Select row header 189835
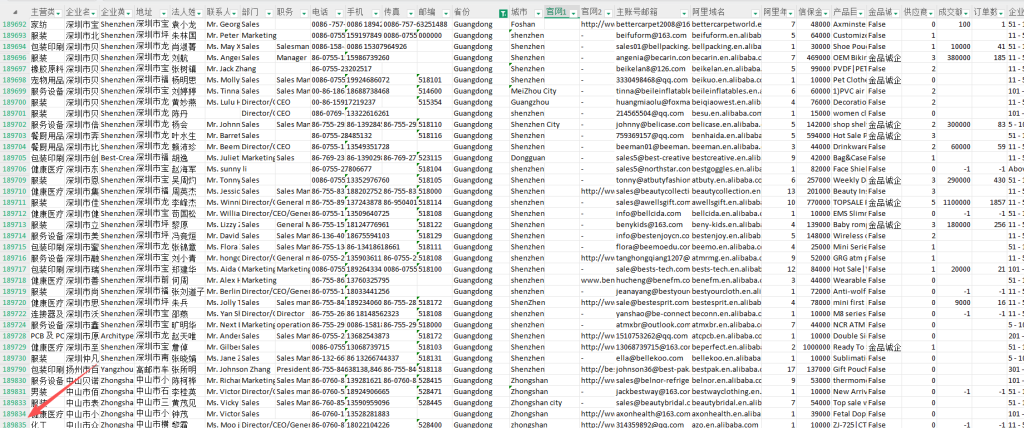Screen dimensions: 1024x428 click(14, 423)
